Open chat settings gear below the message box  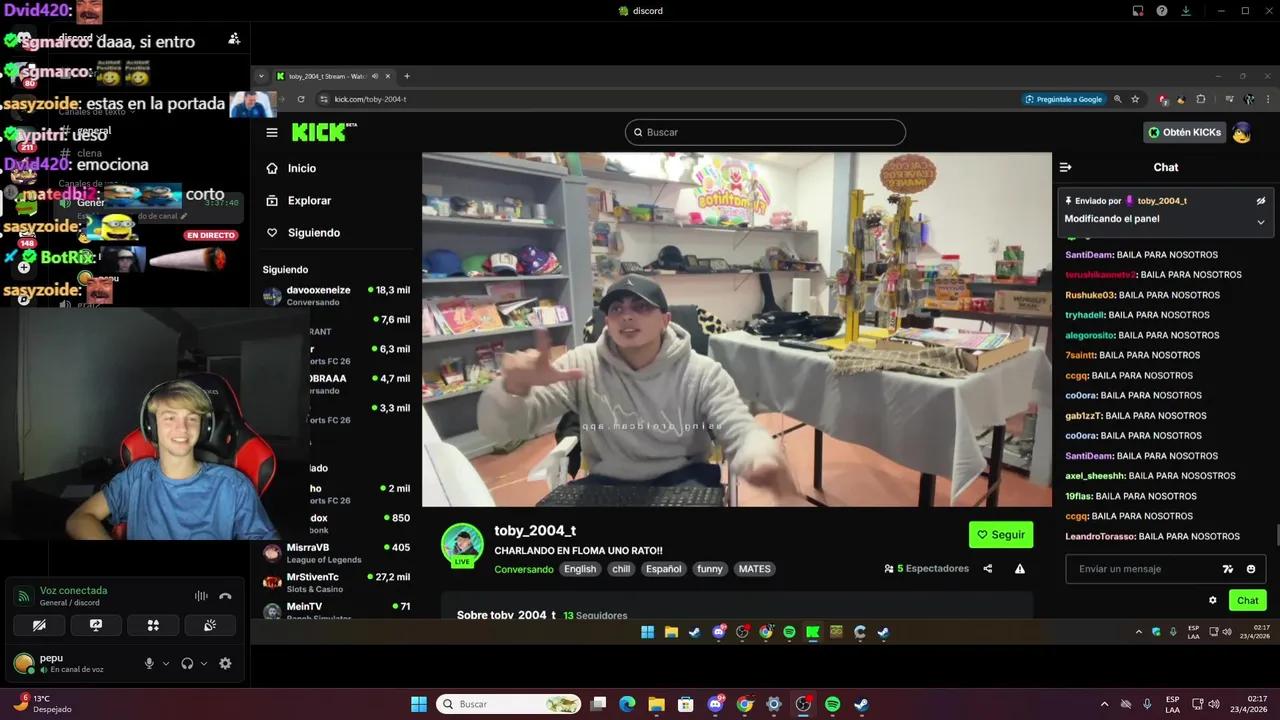pyautogui.click(x=1214, y=600)
